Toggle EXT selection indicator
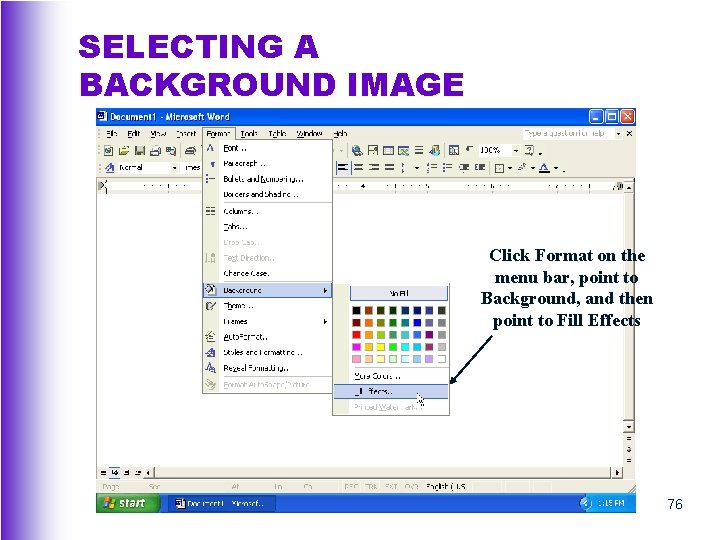Image resolution: width=720 pixels, height=540 pixels. [x=391, y=486]
